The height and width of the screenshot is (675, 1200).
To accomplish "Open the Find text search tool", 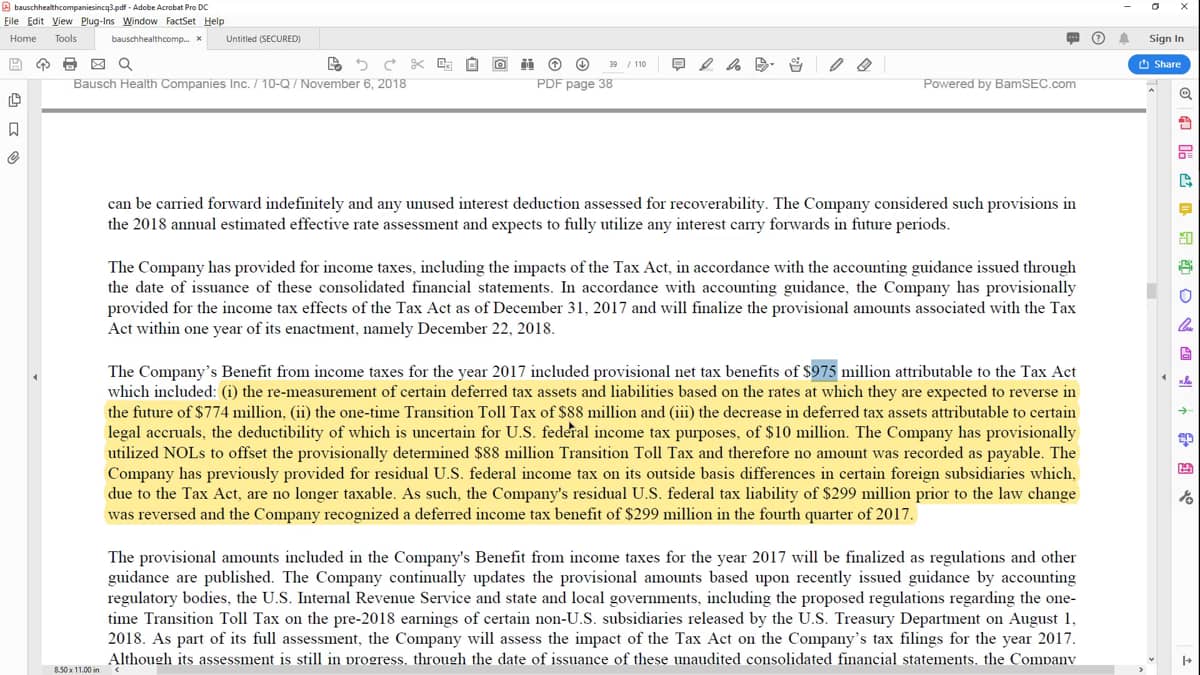I will 124,64.
